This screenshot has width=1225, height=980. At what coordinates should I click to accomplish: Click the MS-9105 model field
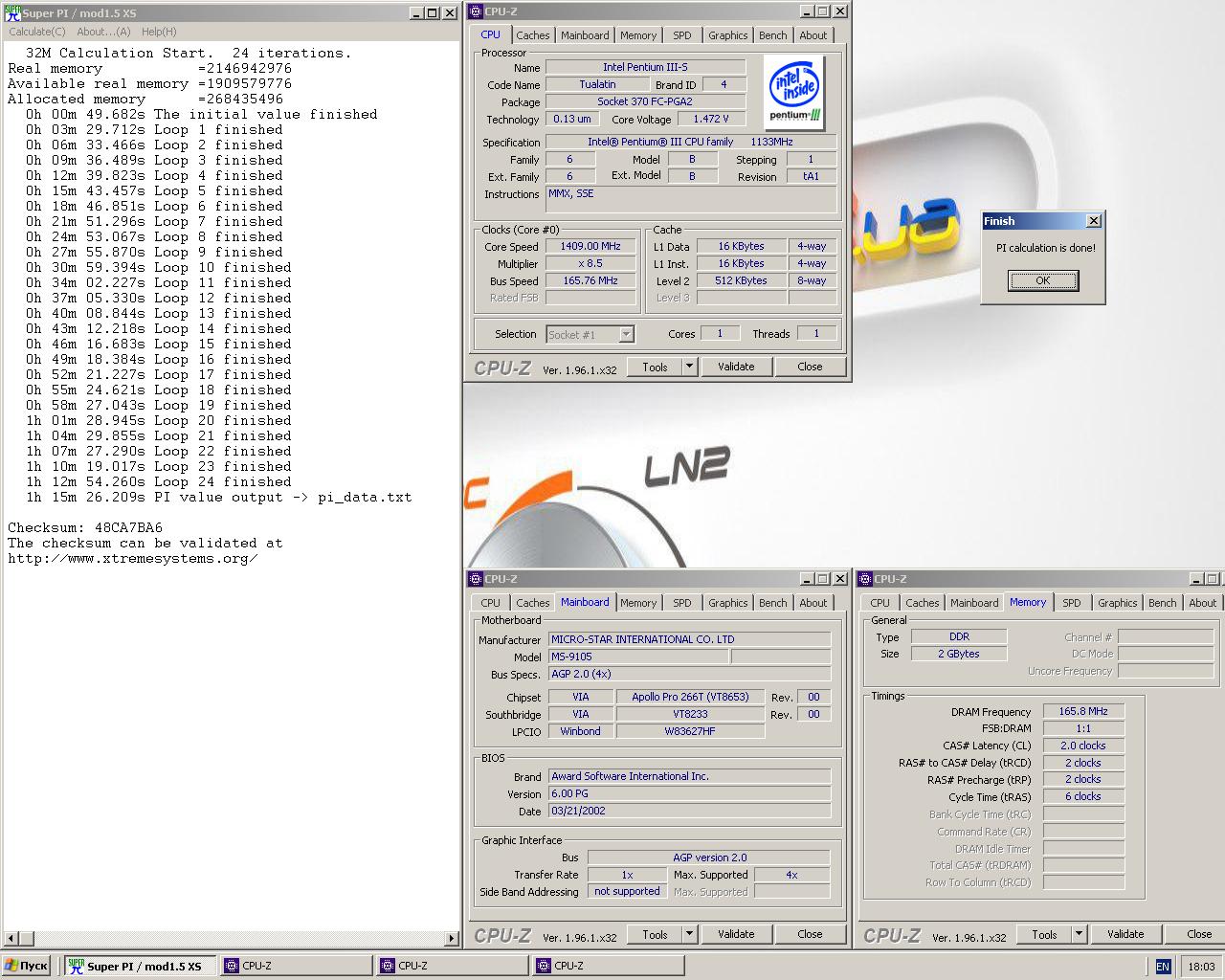coord(638,657)
